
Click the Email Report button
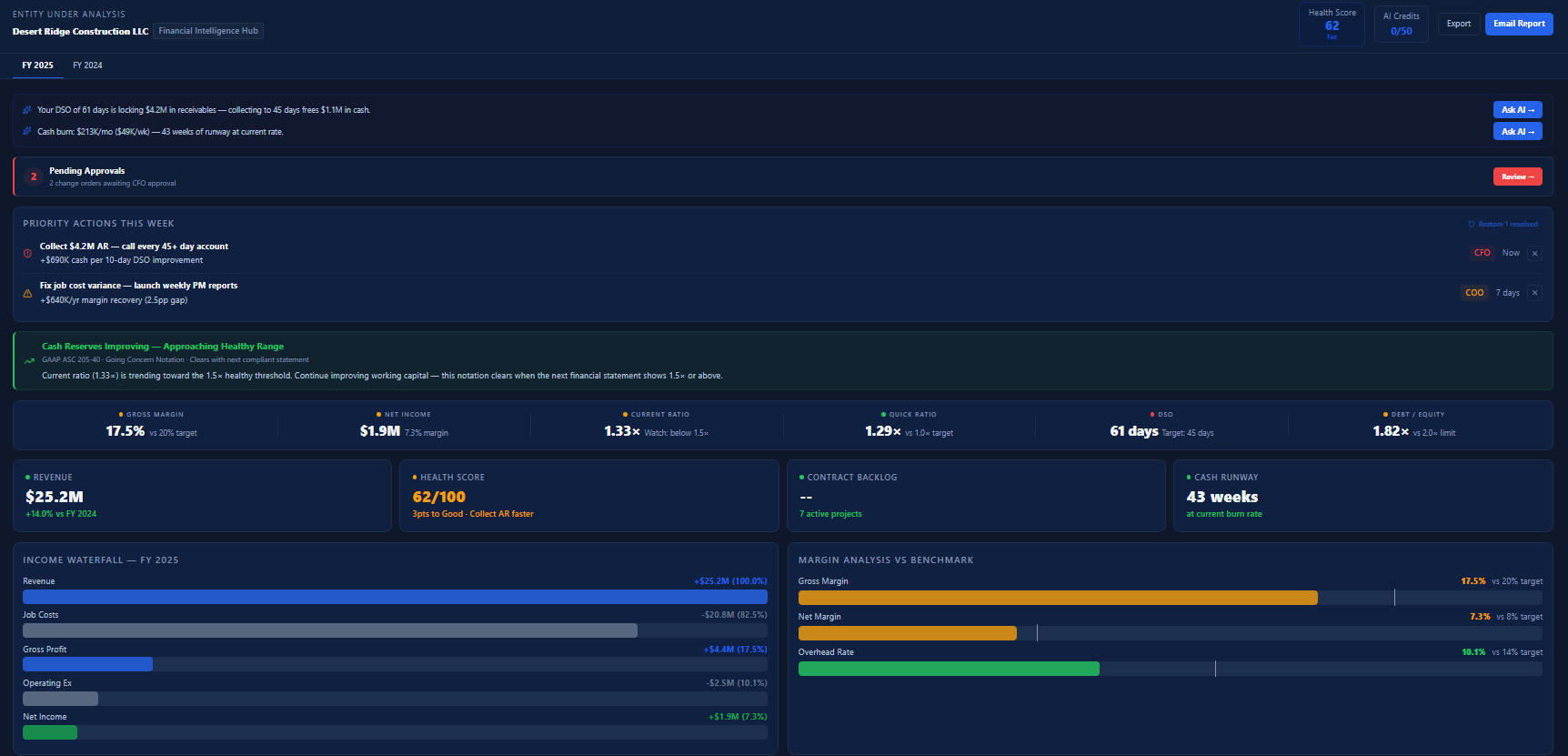tap(1519, 24)
